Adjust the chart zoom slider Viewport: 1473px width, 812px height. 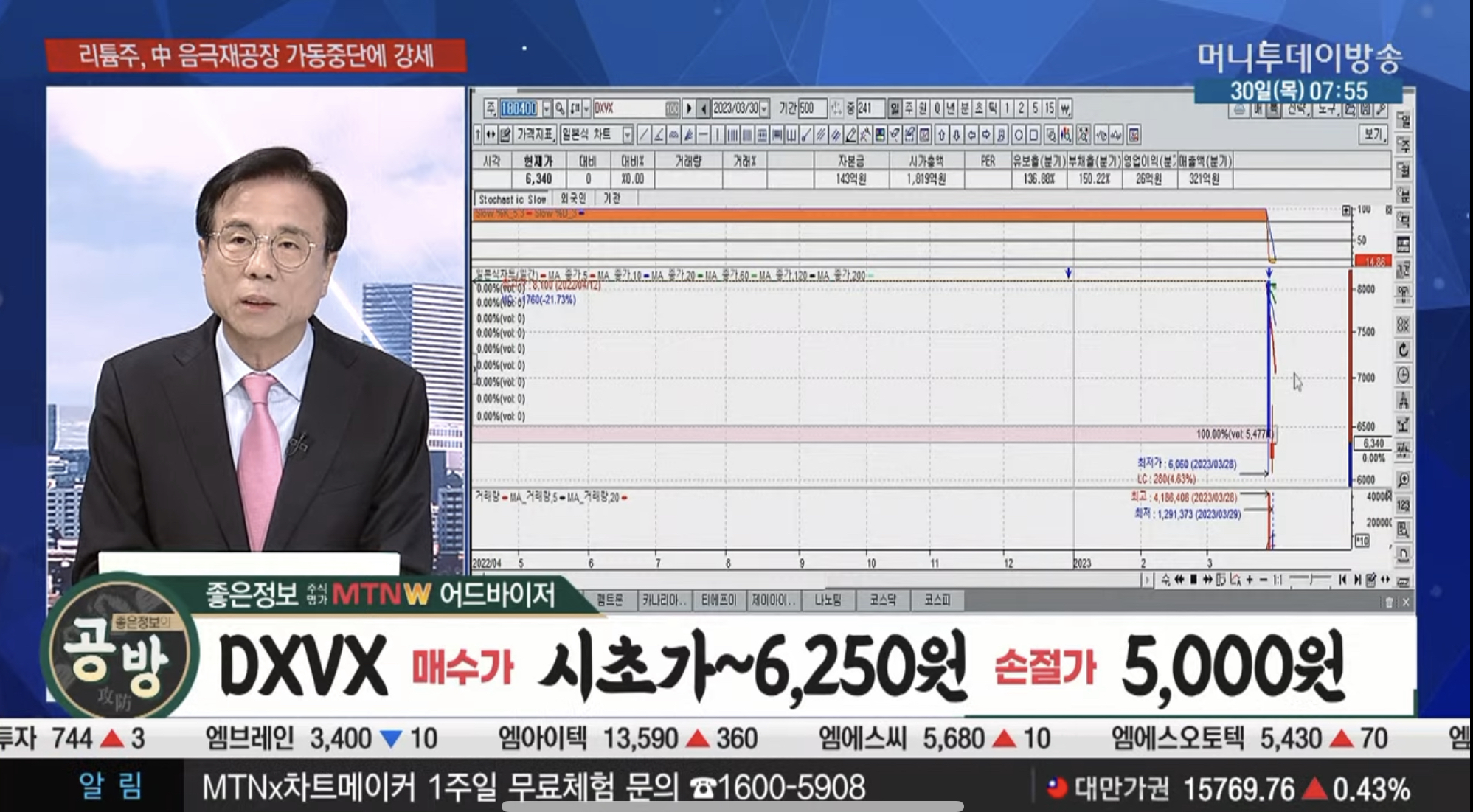point(1310,580)
